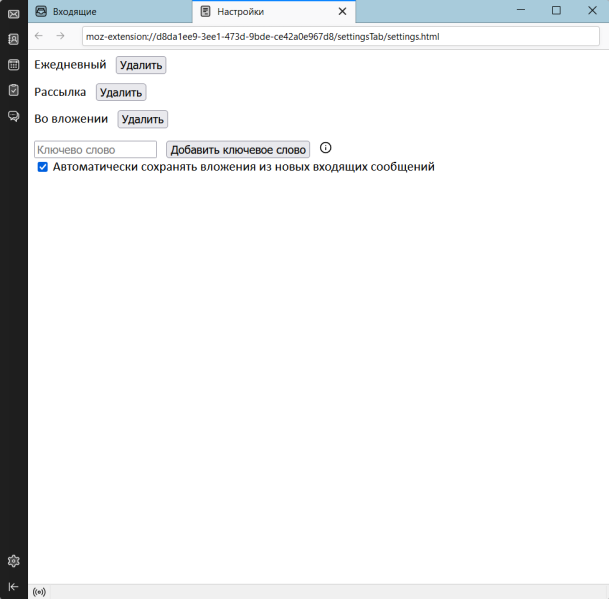Collapse the spaces toolbar
The width and height of the screenshot is (609, 599).
13,587
